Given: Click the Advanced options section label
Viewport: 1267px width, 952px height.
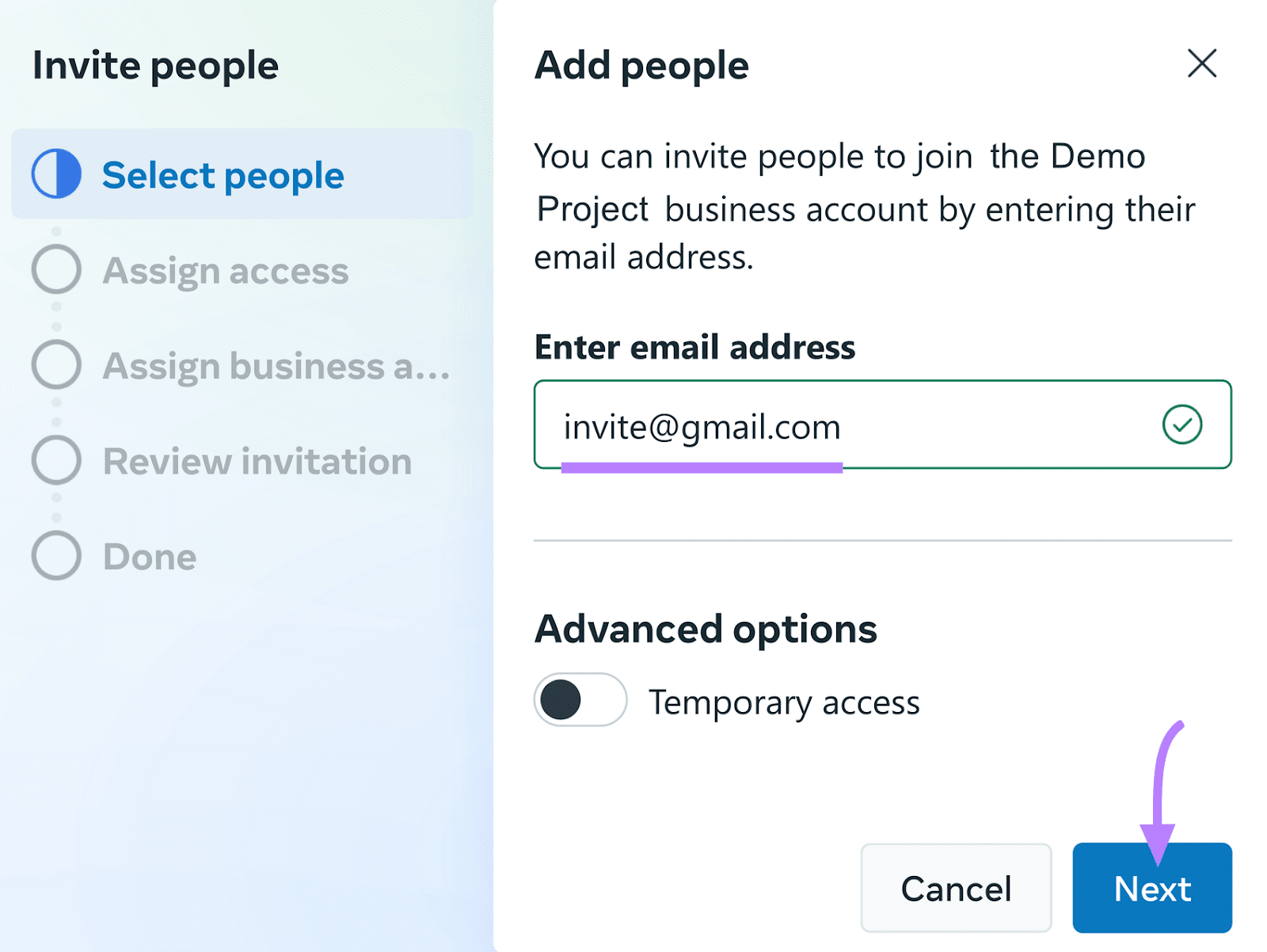Looking at the screenshot, I should 706,629.
